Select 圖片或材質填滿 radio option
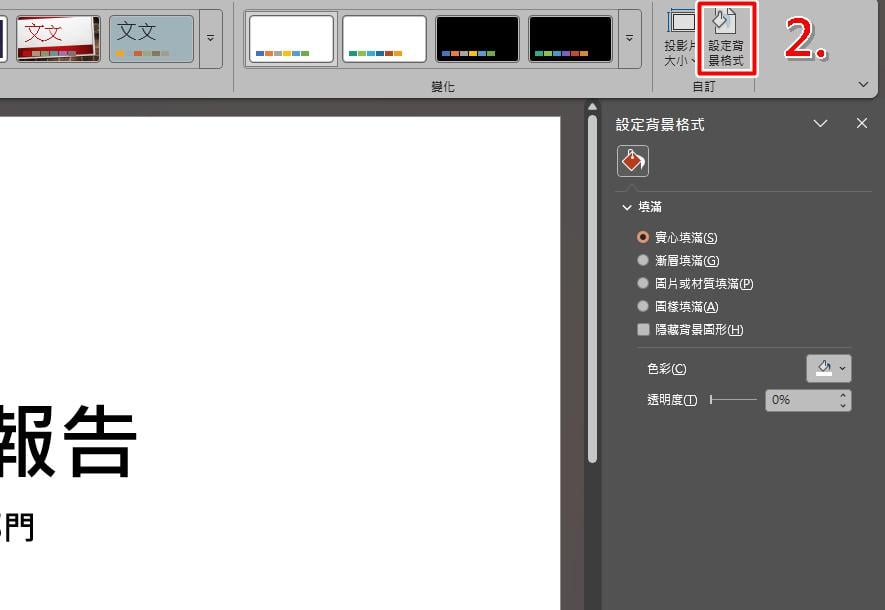Viewport: 885px width, 610px height. [695, 284]
